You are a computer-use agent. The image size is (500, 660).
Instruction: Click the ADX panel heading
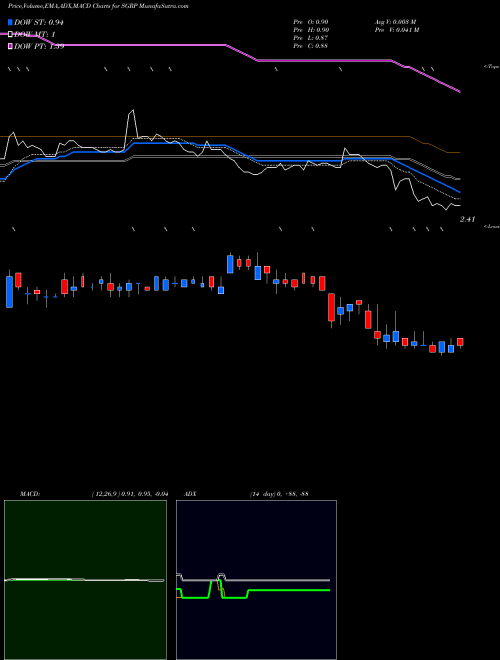tap(191, 494)
